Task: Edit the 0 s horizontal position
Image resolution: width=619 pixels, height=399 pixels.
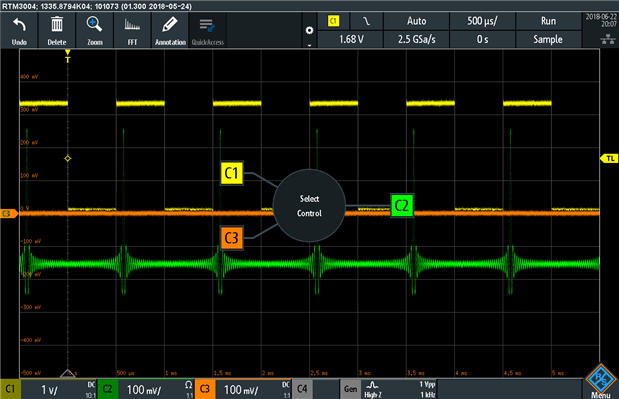Action: click(482, 39)
